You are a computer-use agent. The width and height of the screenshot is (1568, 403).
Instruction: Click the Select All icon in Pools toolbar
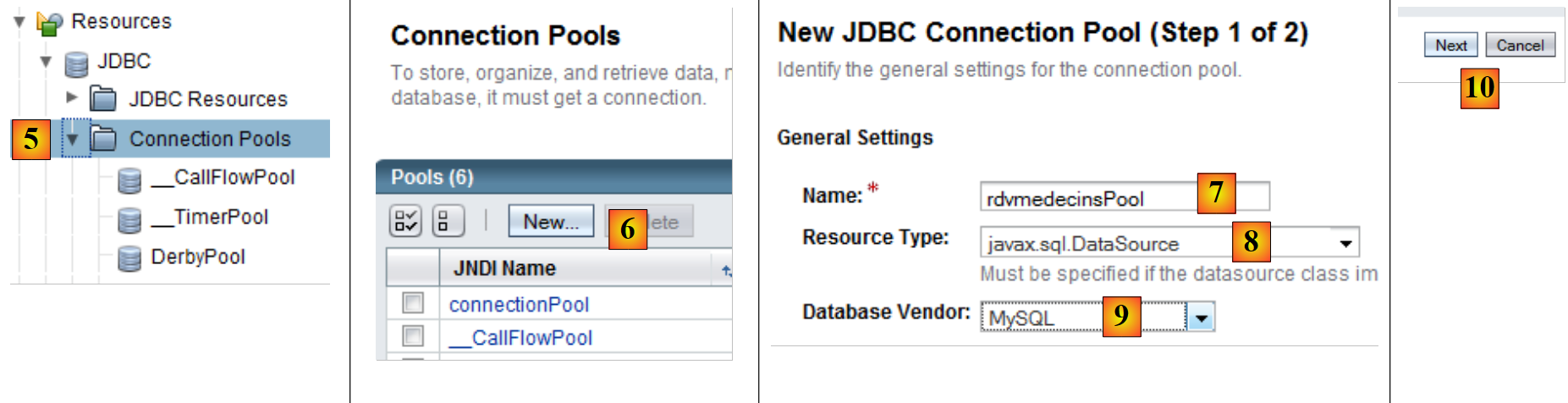coord(405,222)
